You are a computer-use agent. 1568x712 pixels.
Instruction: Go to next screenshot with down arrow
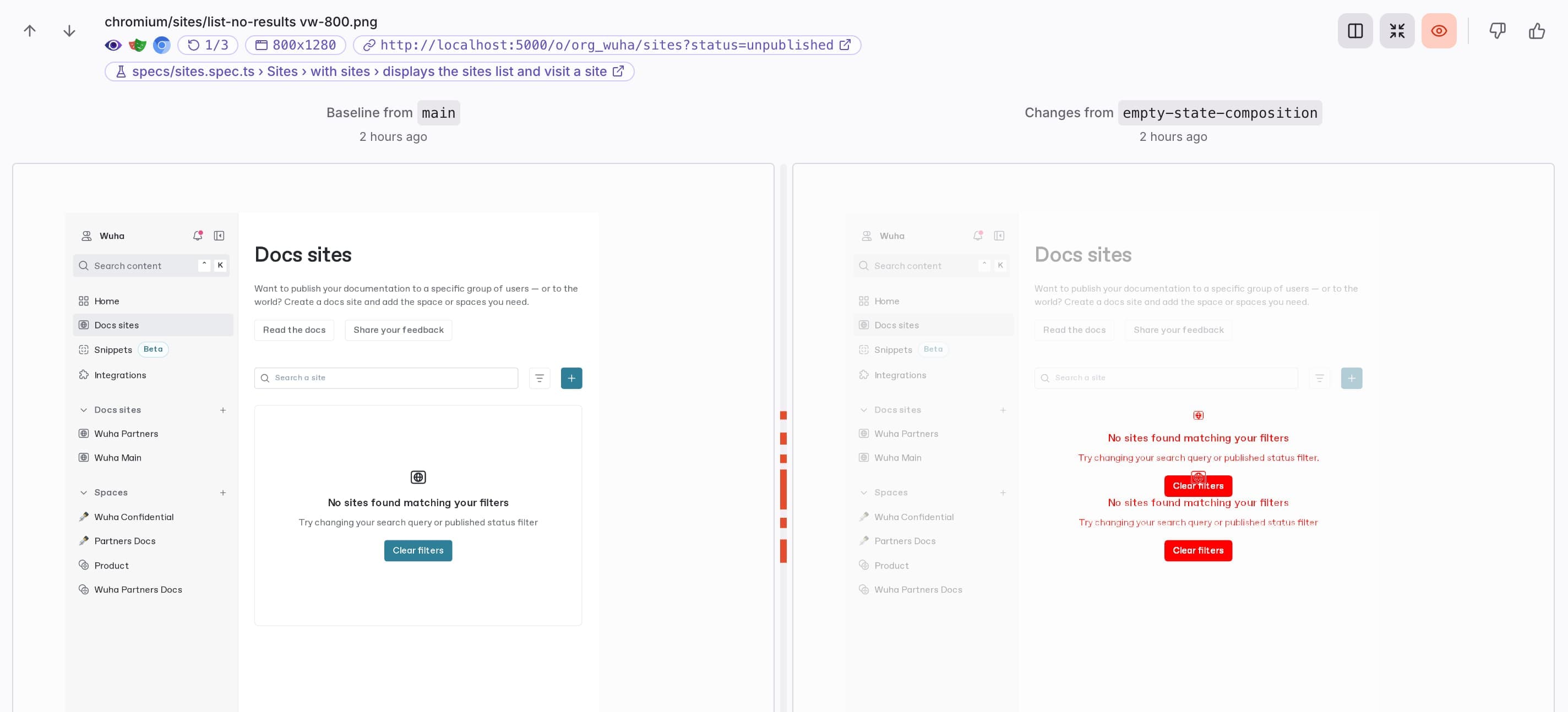69,30
